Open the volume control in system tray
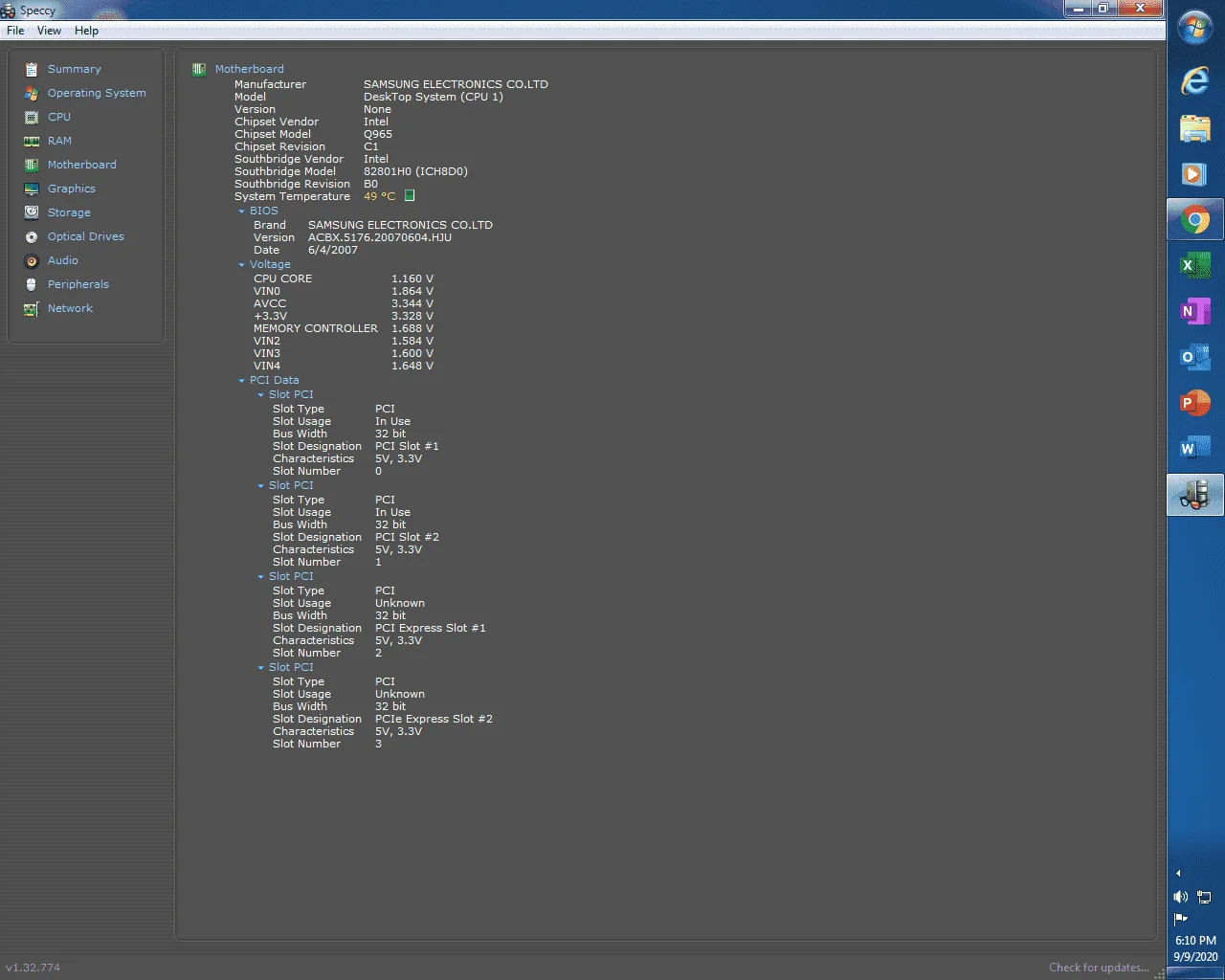Screen dimensions: 1225x980 coord(1180,897)
